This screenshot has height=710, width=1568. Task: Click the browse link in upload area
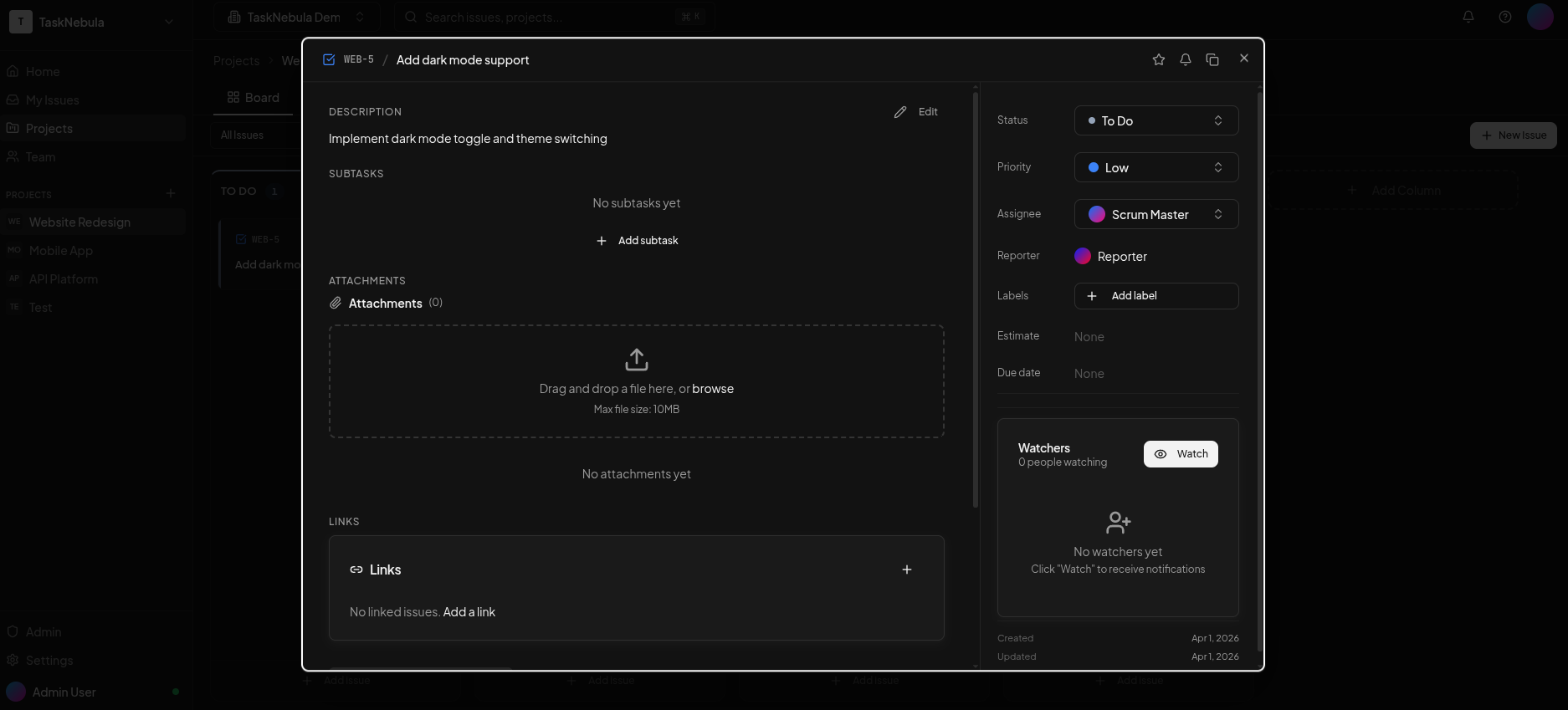coord(713,389)
